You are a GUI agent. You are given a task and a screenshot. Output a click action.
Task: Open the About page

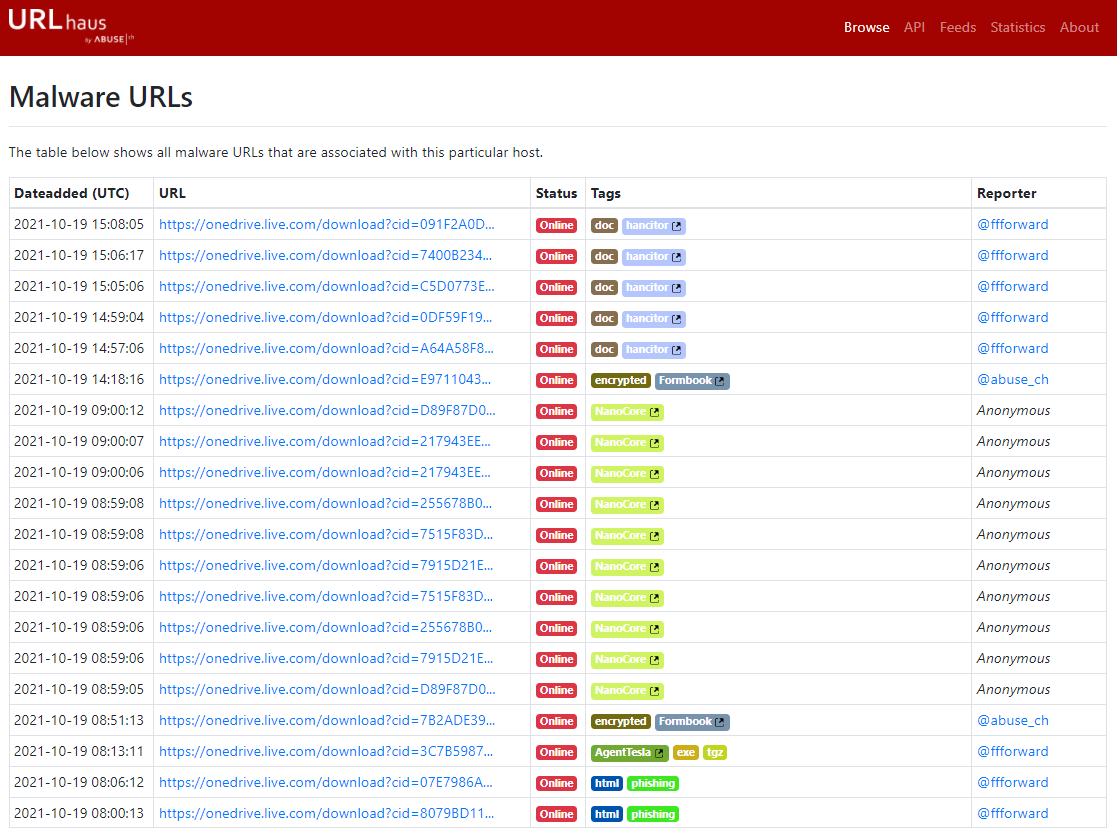[1079, 28]
